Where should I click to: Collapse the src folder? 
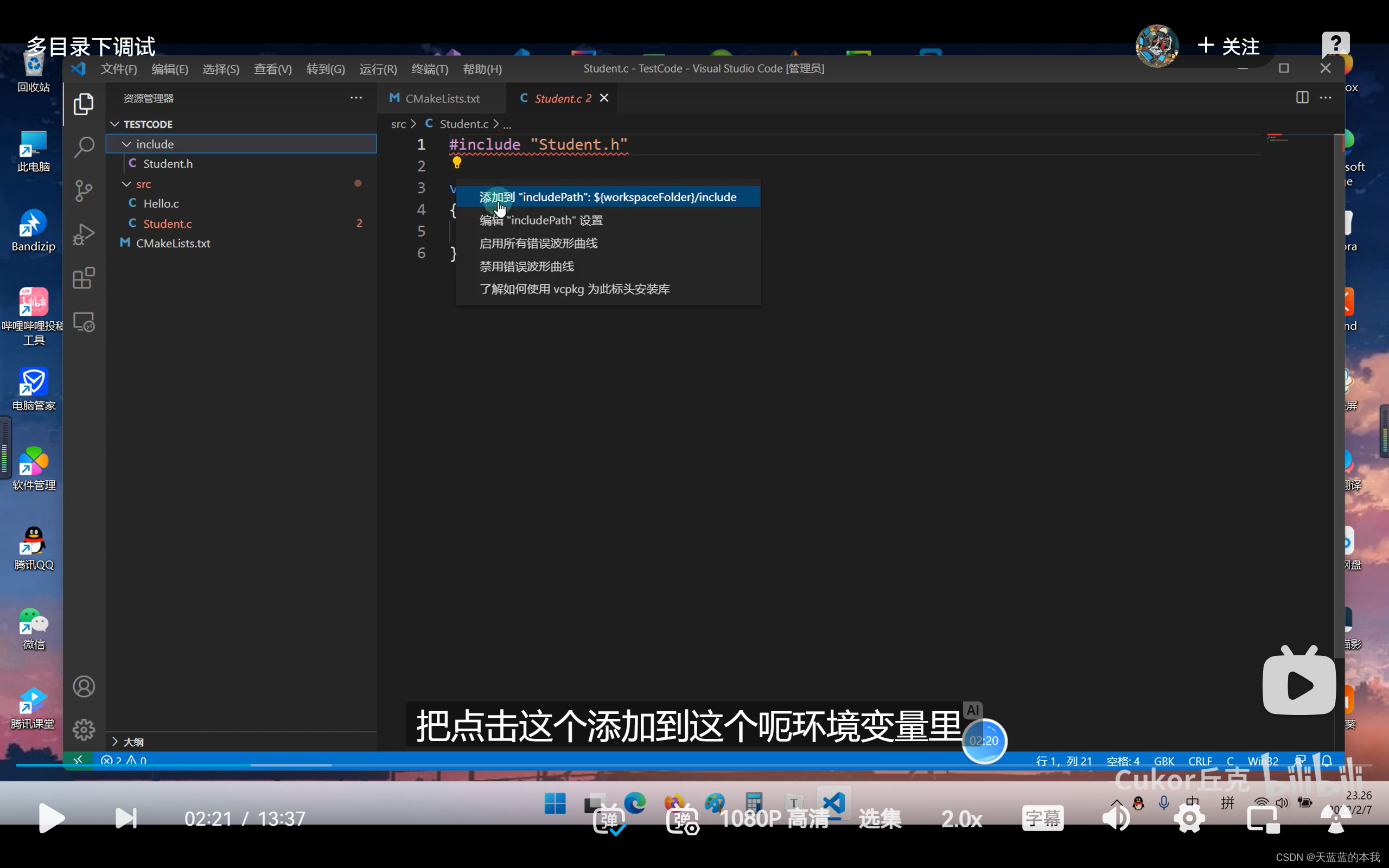point(127,184)
